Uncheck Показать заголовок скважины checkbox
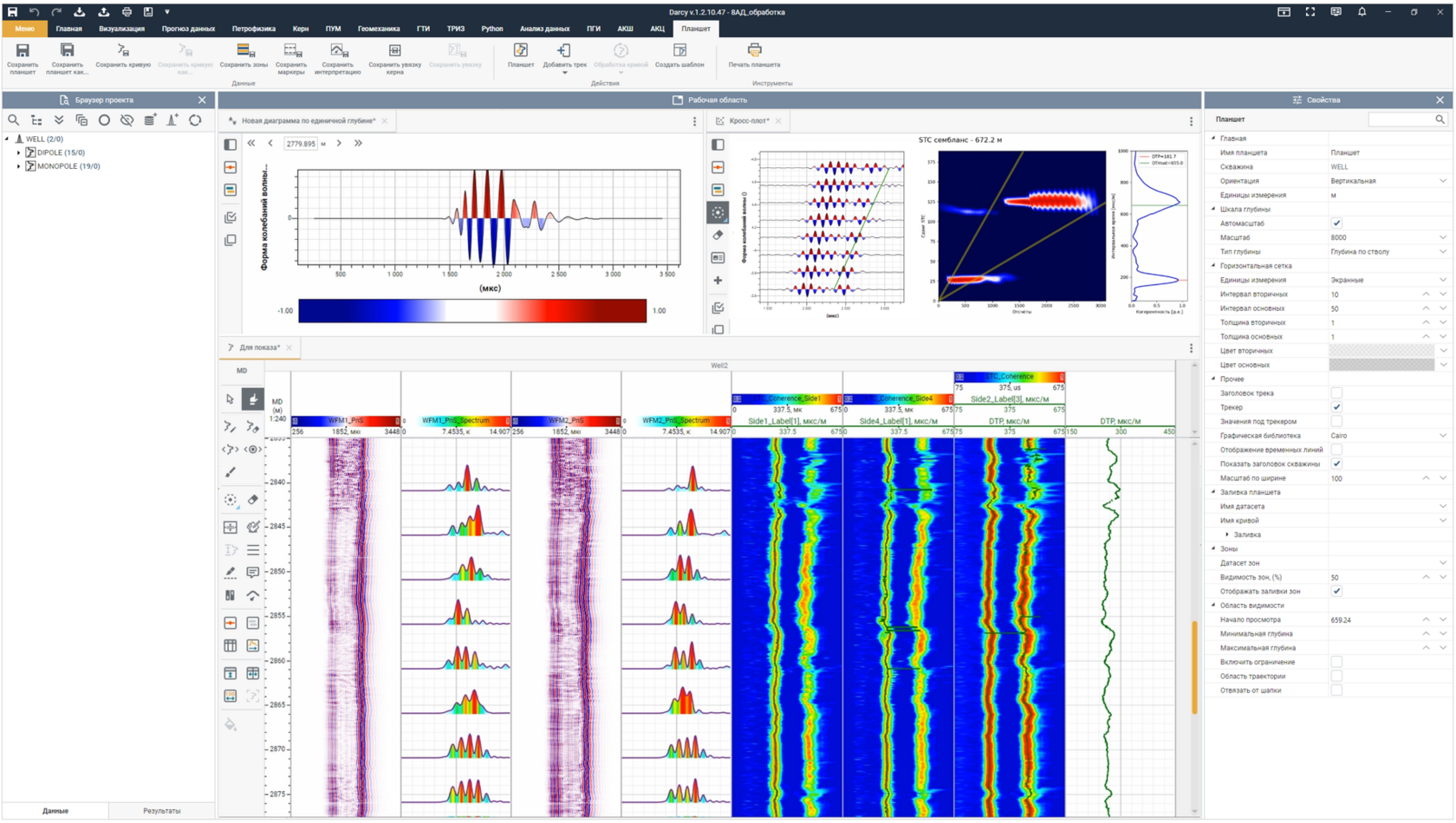Image resolution: width=1456 pixels, height=823 pixels. point(1336,464)
